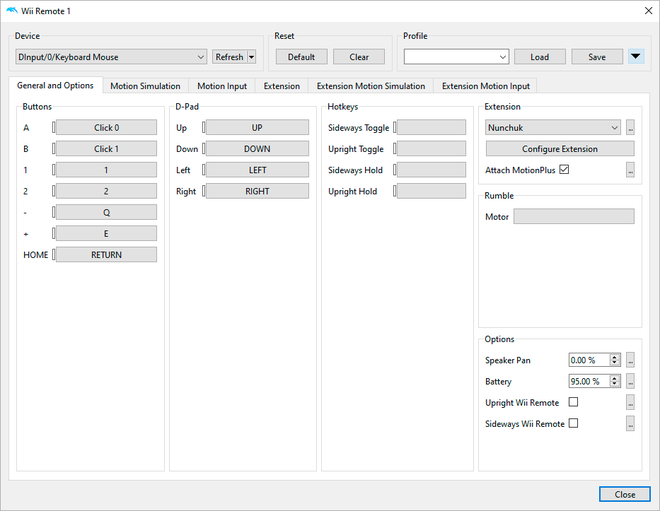The width and height of the screenshot is (660, 511).
Task: Click the Default reset button
Action: [x=301, y=57]
